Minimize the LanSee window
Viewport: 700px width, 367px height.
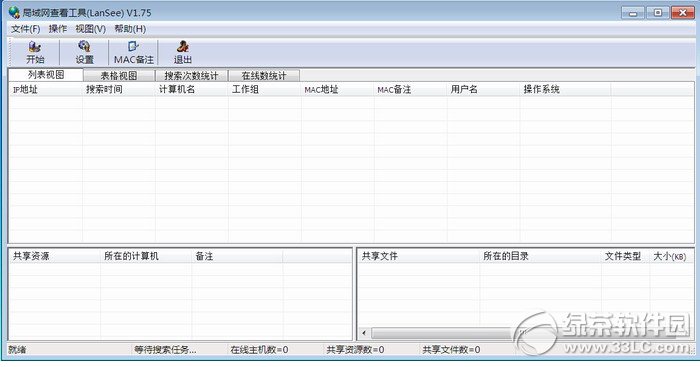tap(633, 13)
